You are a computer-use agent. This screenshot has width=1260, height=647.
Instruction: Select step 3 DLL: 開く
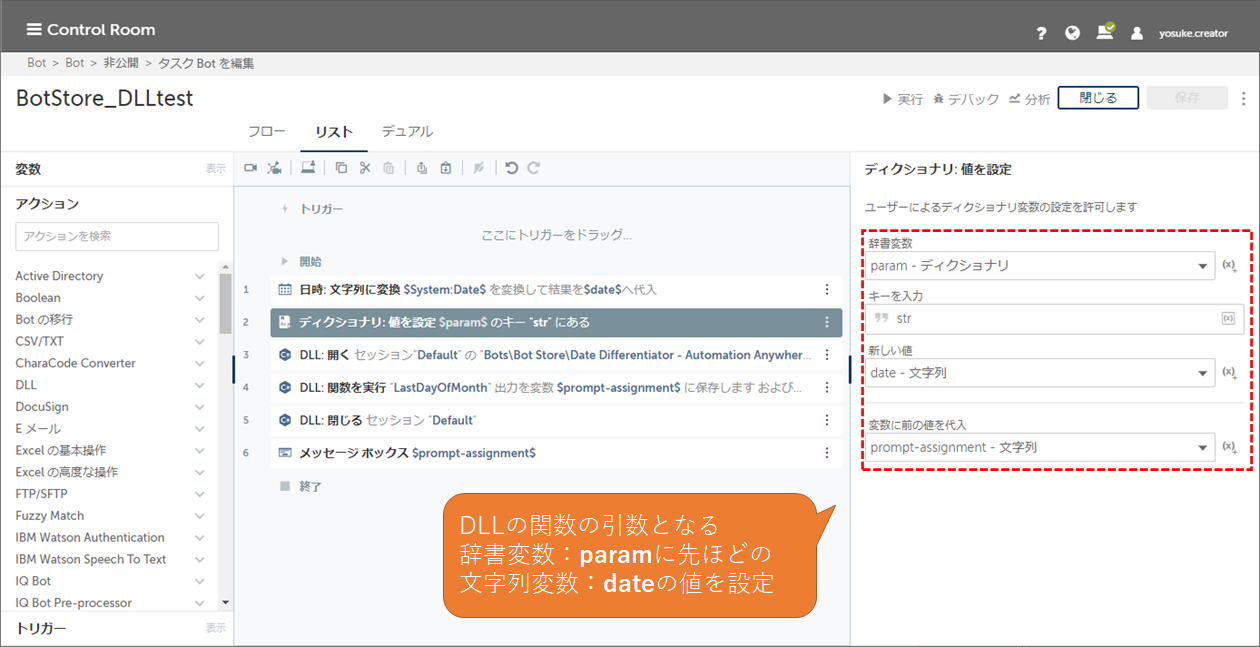[556, 355]
